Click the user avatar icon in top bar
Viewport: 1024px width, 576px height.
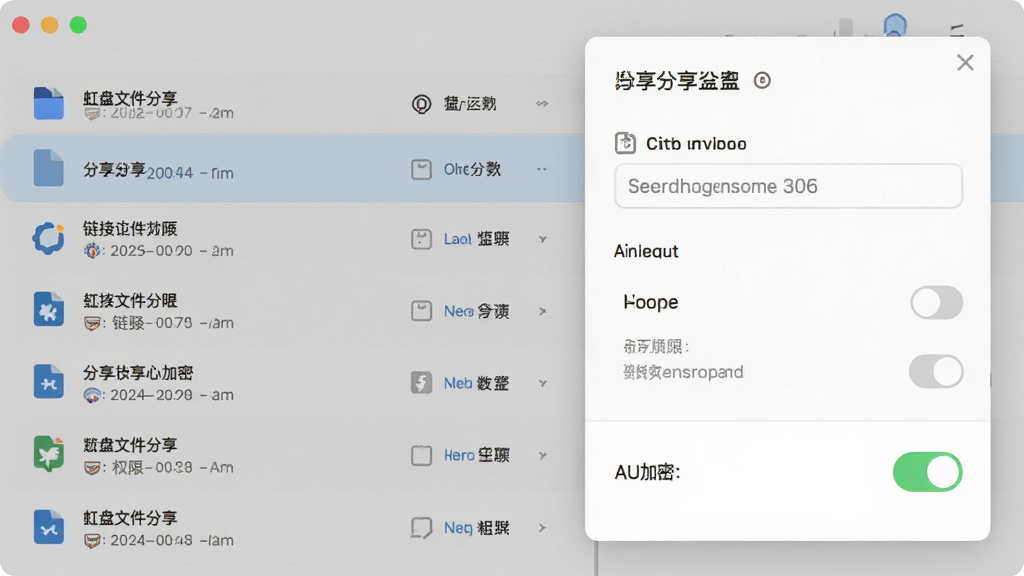tap(895, 26)
